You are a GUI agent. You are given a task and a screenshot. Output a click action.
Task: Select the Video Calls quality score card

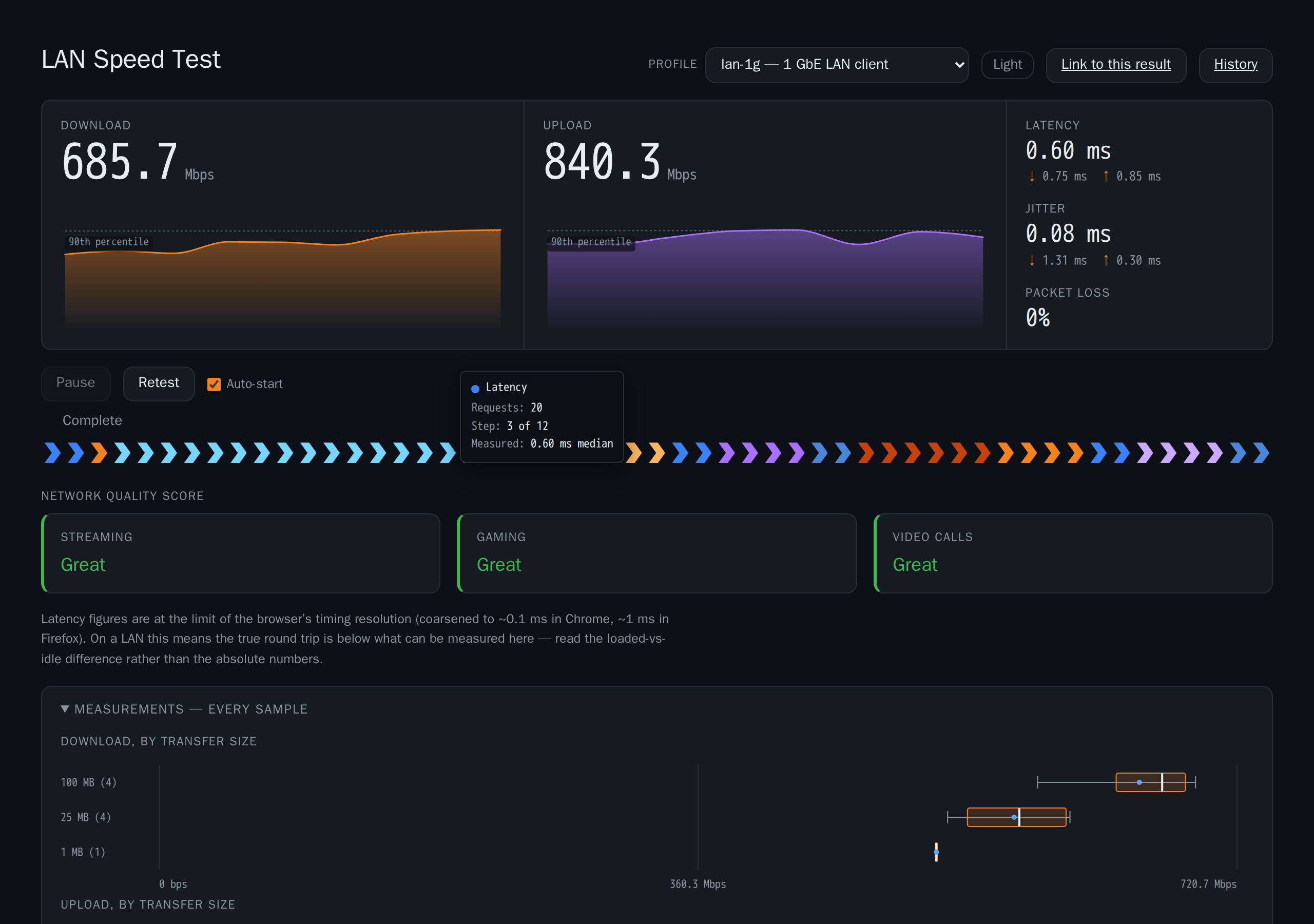pyautogui.click(x=1072, y=553)
